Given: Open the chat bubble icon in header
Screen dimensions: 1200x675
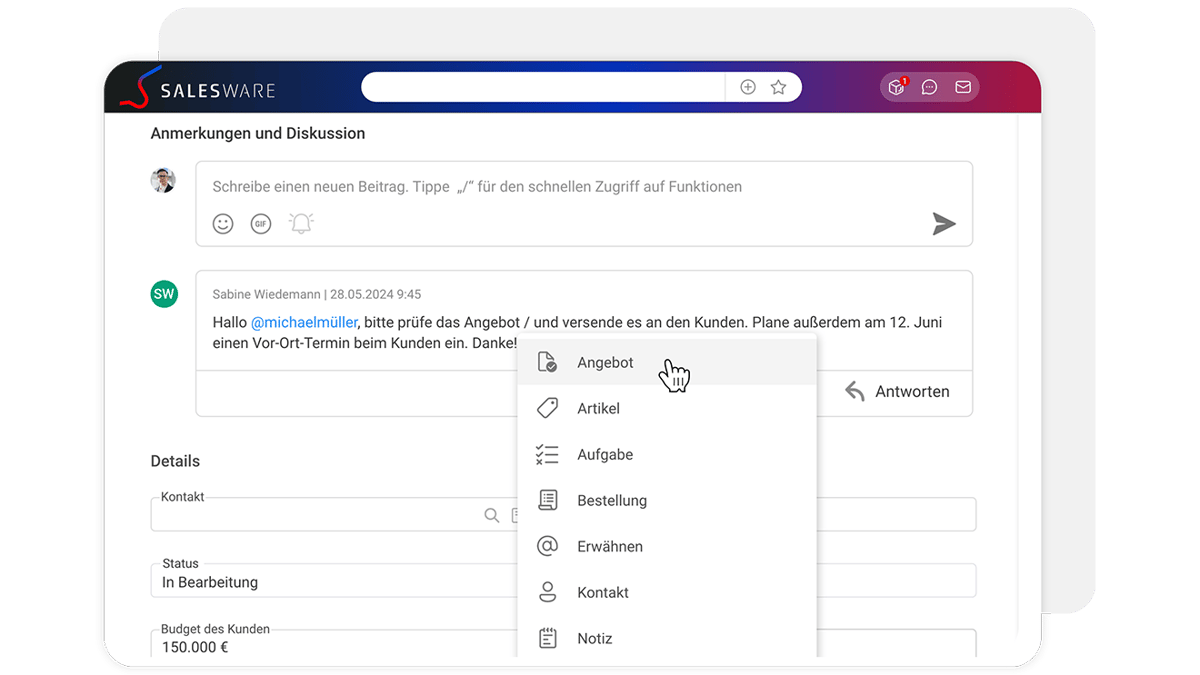Looking at the screenshot, I should pos(929,88).
